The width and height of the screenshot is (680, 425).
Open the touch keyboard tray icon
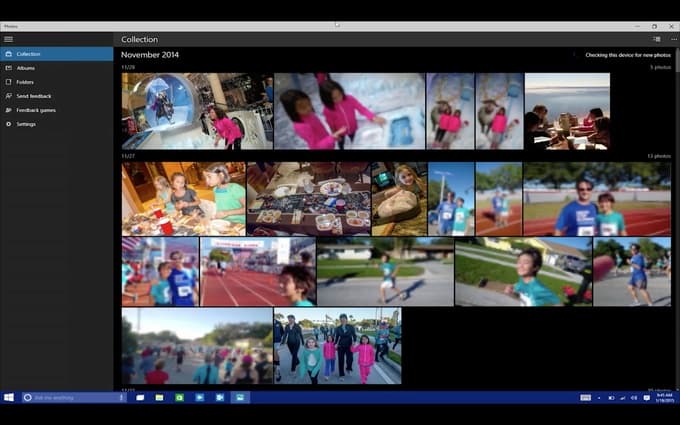click(x=585, y=398)
